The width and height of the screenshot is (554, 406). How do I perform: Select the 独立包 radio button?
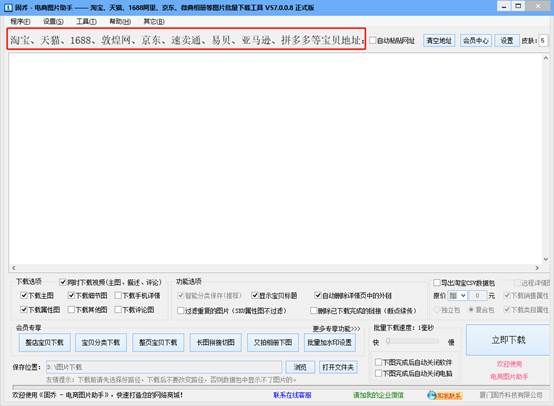click(437, 310)
